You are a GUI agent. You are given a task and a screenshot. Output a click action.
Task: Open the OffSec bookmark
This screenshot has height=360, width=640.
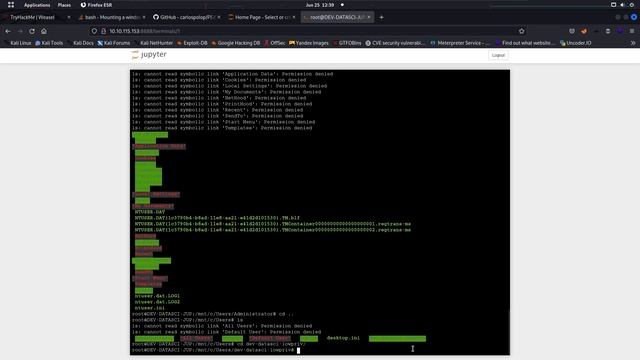(275, 43)
